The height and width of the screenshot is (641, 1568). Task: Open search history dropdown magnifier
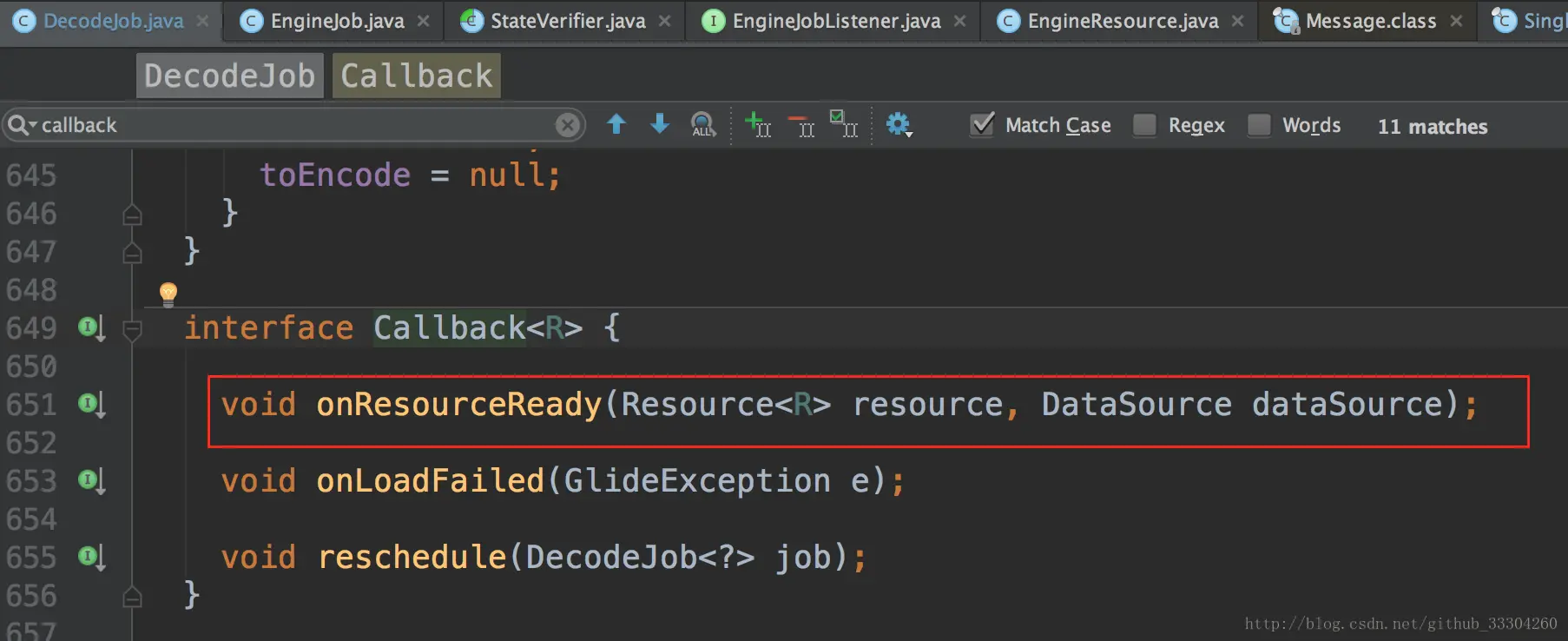pos(22,125)
